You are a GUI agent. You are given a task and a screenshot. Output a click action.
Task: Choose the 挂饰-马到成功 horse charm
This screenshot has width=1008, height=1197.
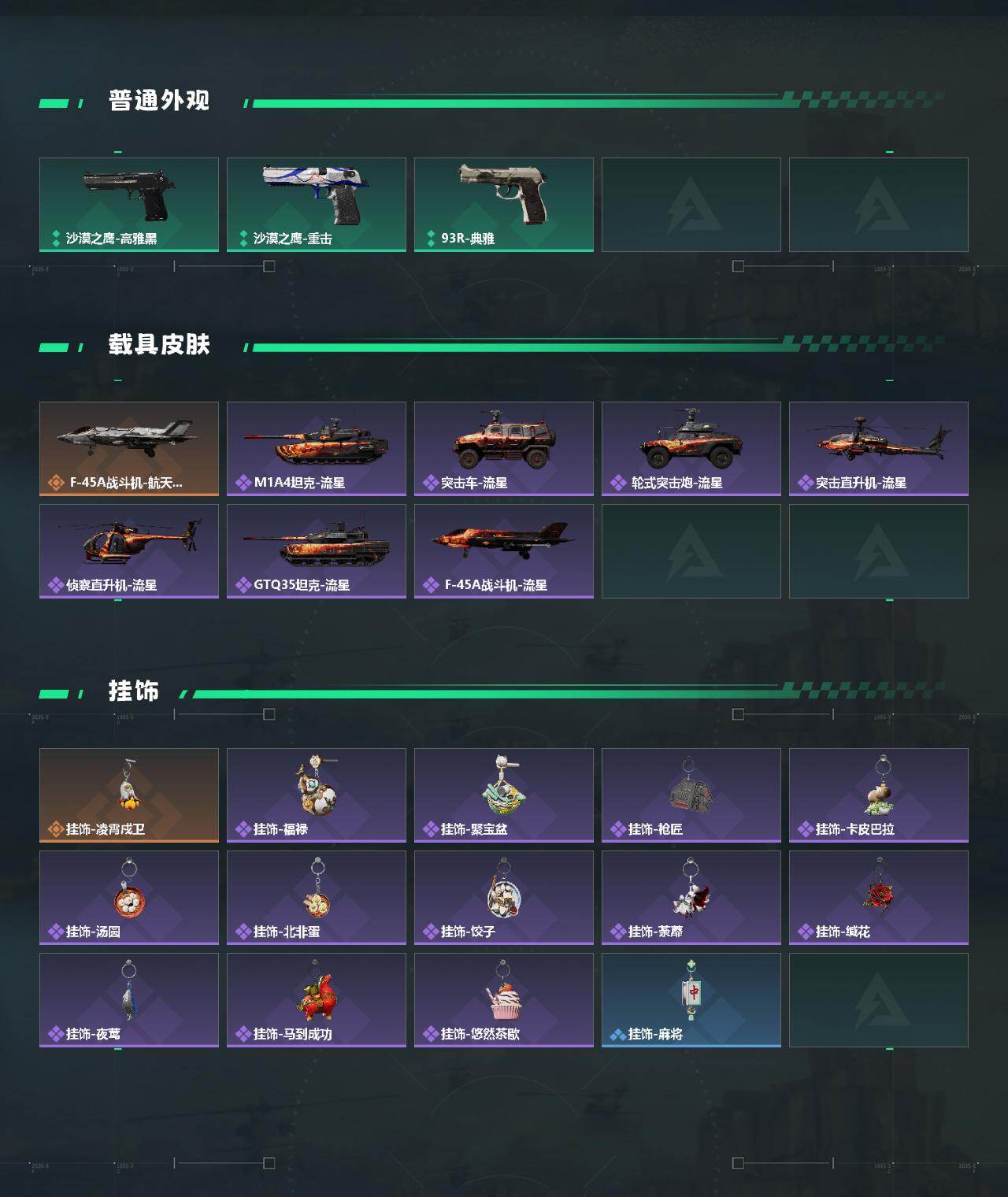(317, 1000)
